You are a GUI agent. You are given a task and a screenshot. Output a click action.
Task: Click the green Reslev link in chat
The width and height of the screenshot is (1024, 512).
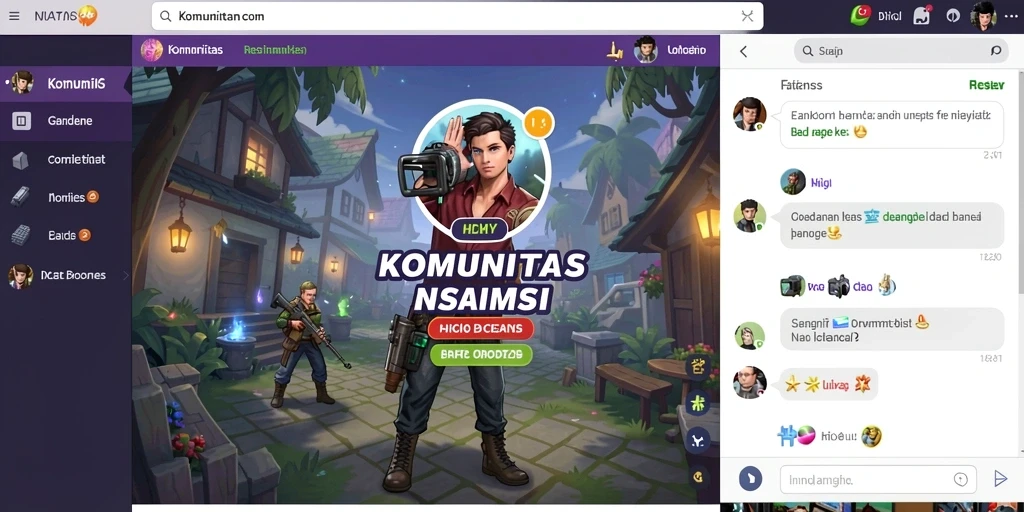986,85
